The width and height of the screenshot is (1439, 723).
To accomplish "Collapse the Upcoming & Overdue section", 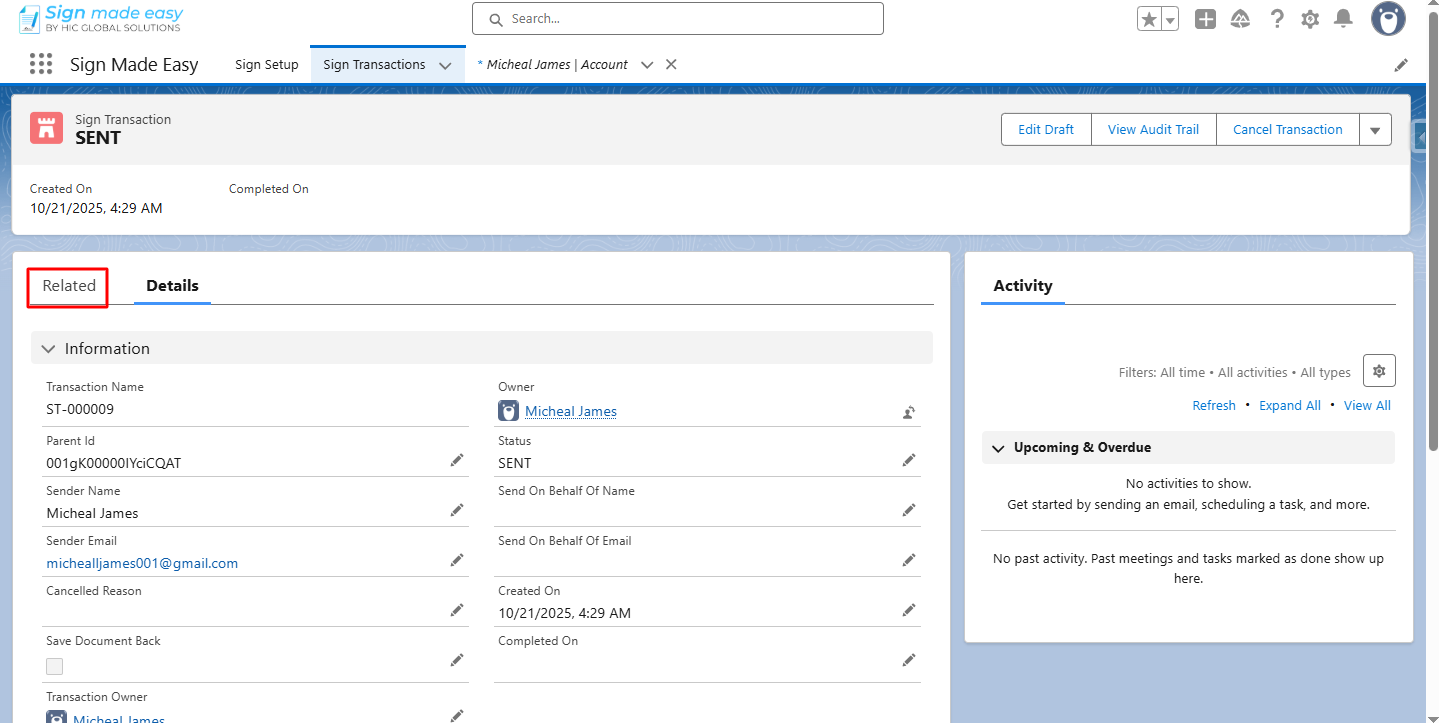I will pos(998,448).
